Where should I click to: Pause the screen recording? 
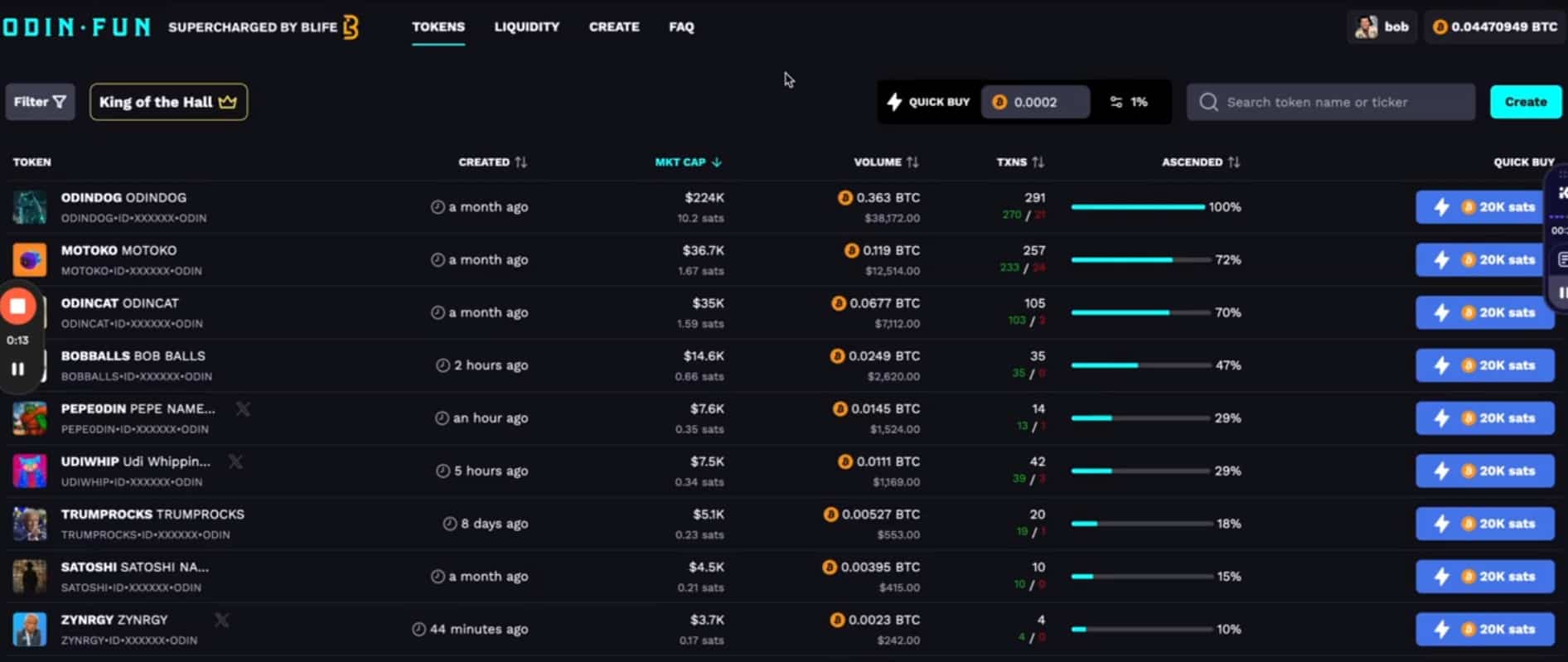click(x=17, y=370)
